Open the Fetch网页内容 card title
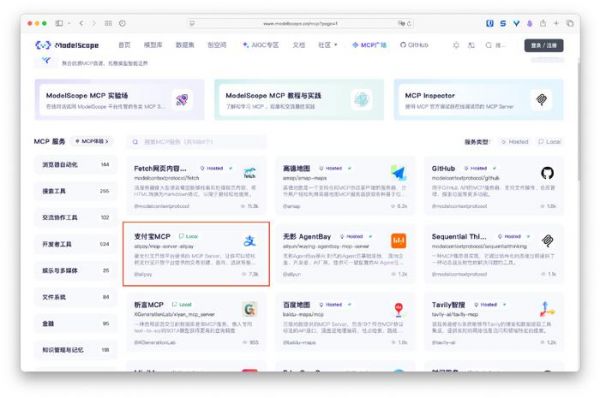This screenshot has width=600, height=398. (x=160, y=168)
